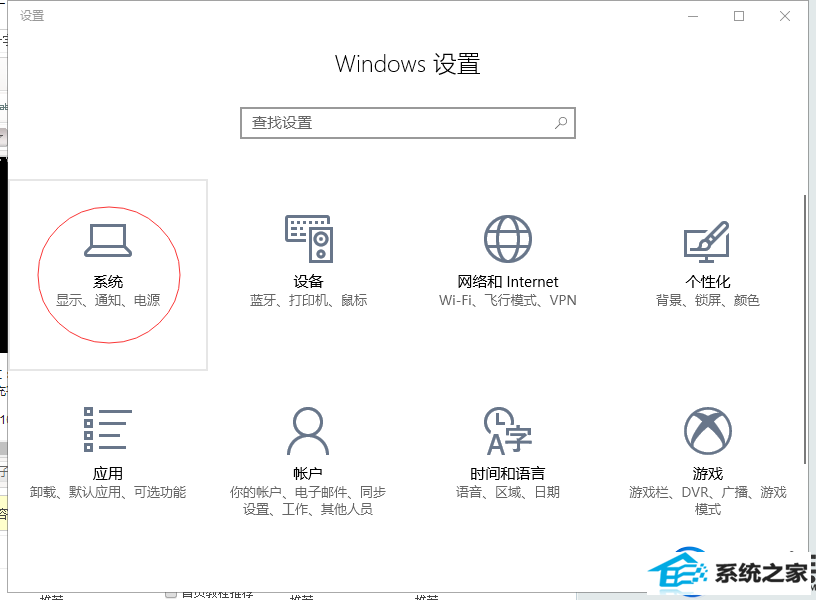This screenshot has width=816, height=600.
Task: Click the 帐户 category title
Action: tap(308, 474)
